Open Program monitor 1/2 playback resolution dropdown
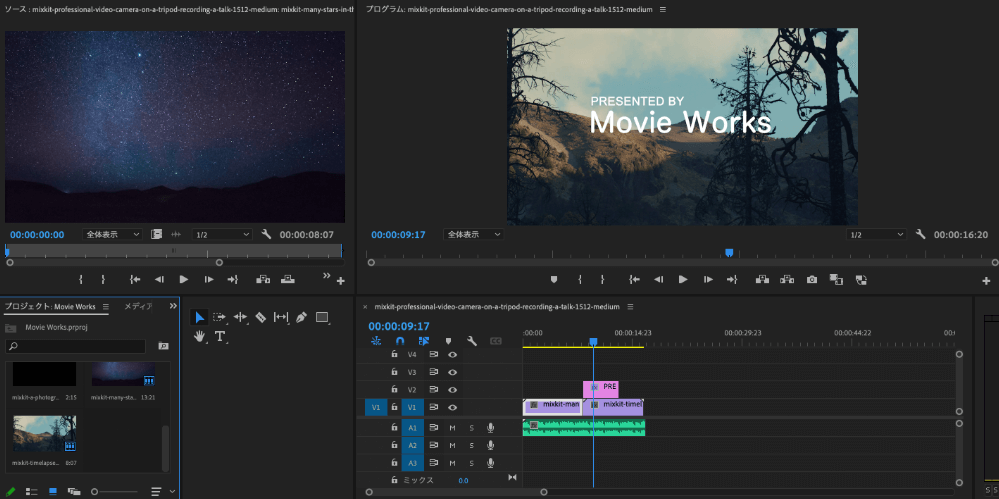This screenshot has width=999, height=499. point(876,235)
